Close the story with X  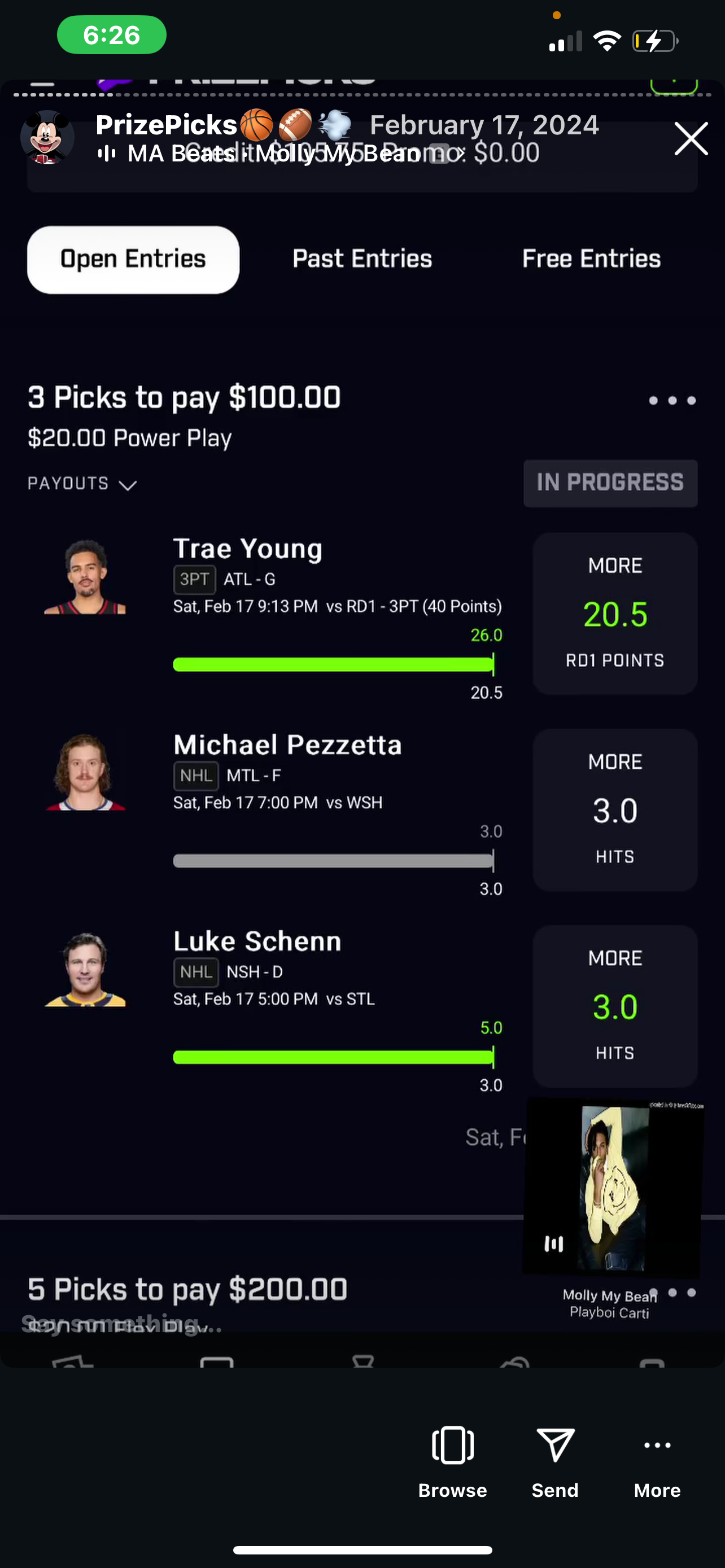click(691, 139)
